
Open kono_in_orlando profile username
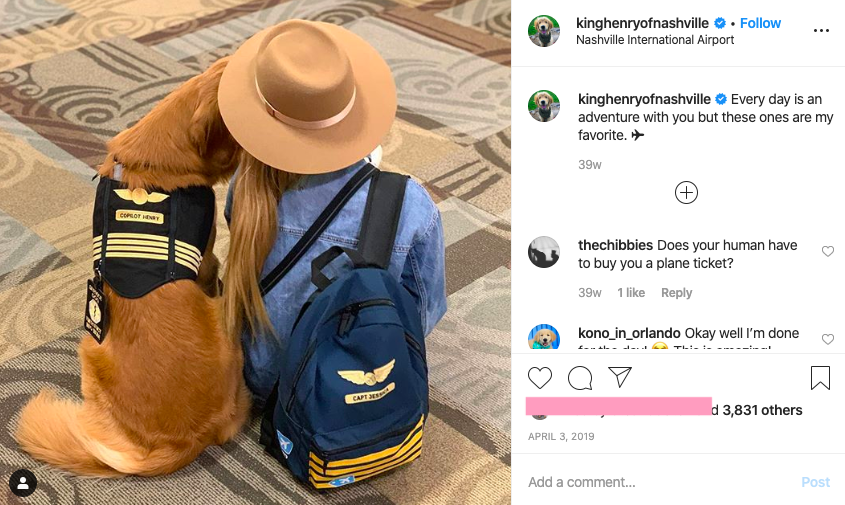629,333
